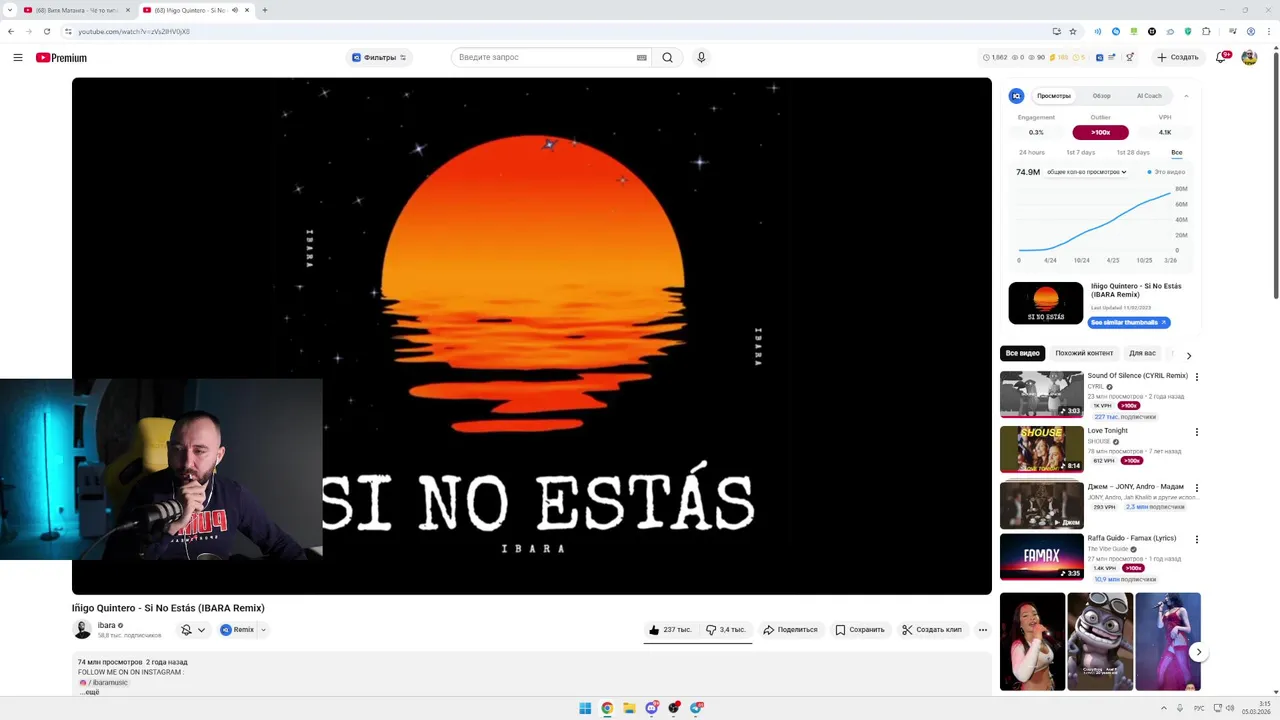Open Chrome profile icon in toolbar

tap(1250, 31)
